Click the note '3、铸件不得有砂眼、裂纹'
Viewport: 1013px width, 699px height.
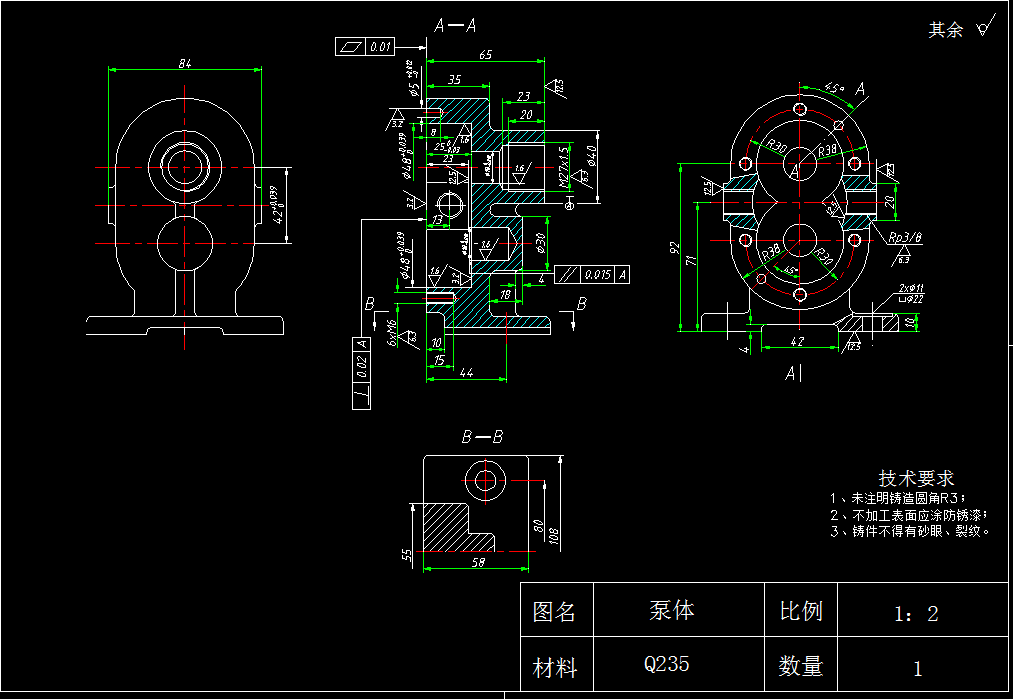(910, 531)
